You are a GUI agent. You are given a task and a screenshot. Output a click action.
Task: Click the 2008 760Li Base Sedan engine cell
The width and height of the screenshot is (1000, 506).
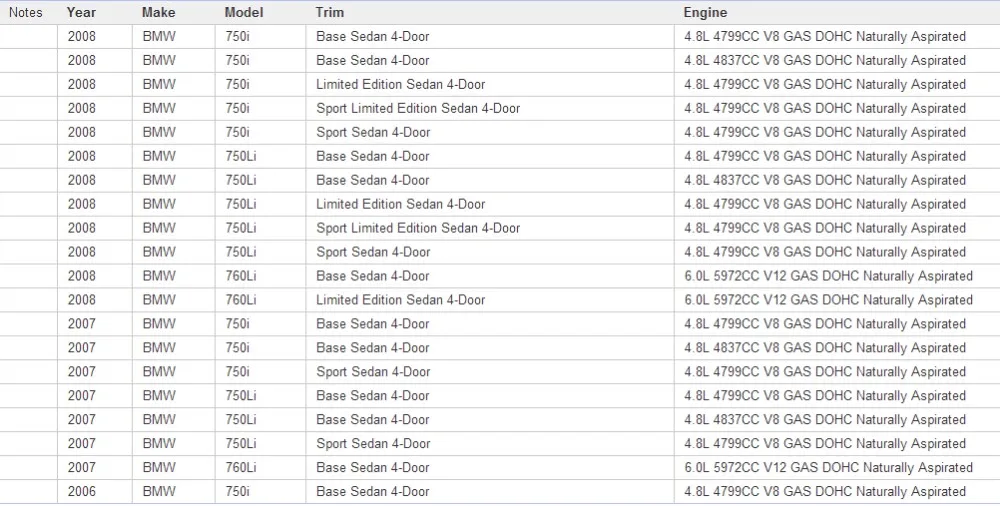tap(837, 276)
